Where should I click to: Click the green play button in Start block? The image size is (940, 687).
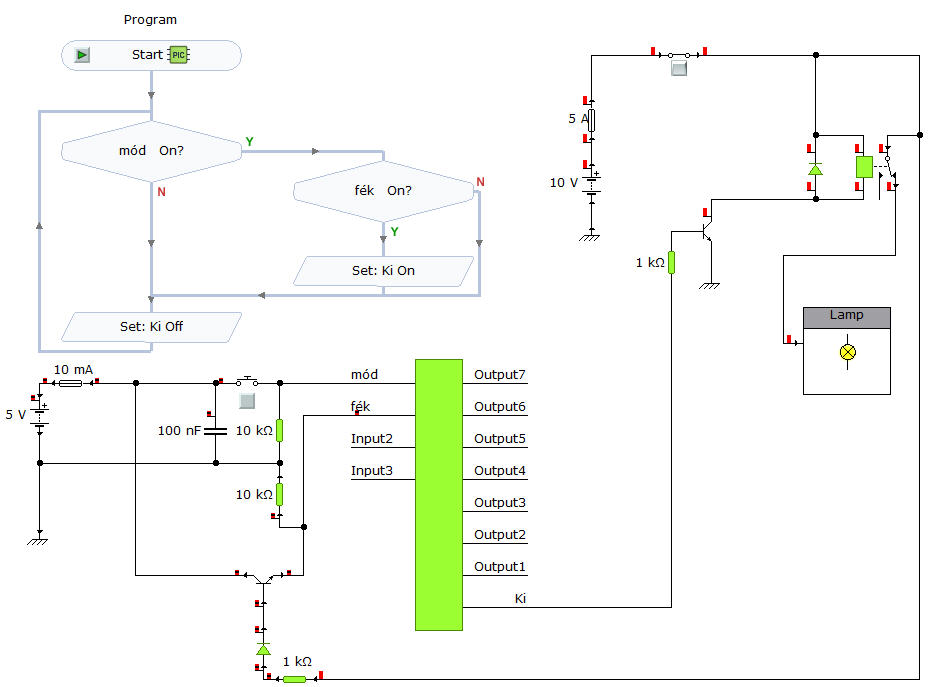[x=82, y=55]
